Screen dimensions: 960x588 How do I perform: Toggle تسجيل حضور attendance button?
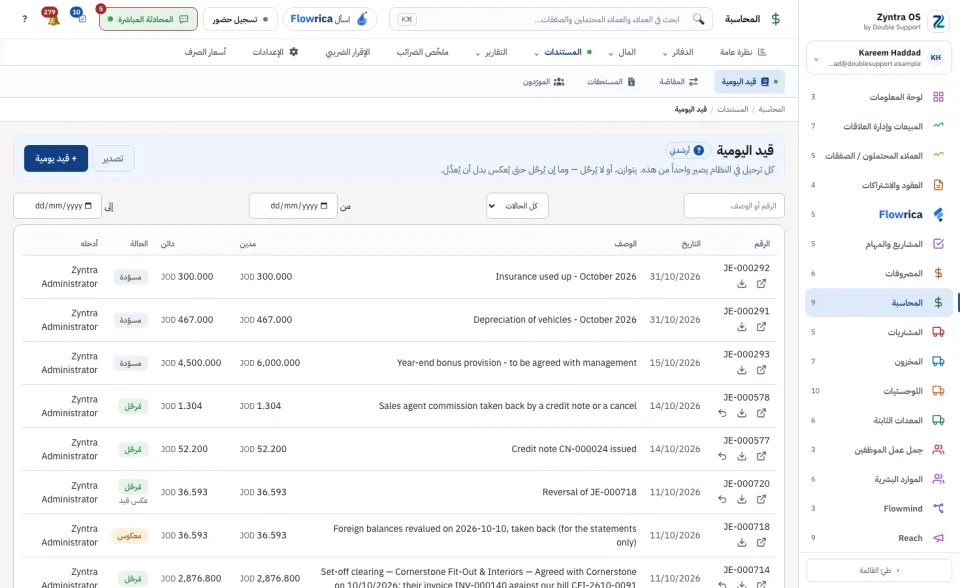pyautogui.click(x=240, y=19)
